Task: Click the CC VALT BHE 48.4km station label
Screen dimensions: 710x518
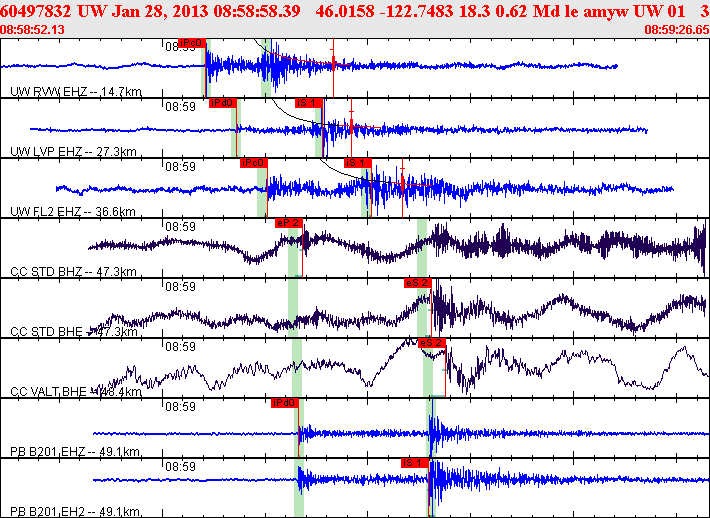Action: 76,392
